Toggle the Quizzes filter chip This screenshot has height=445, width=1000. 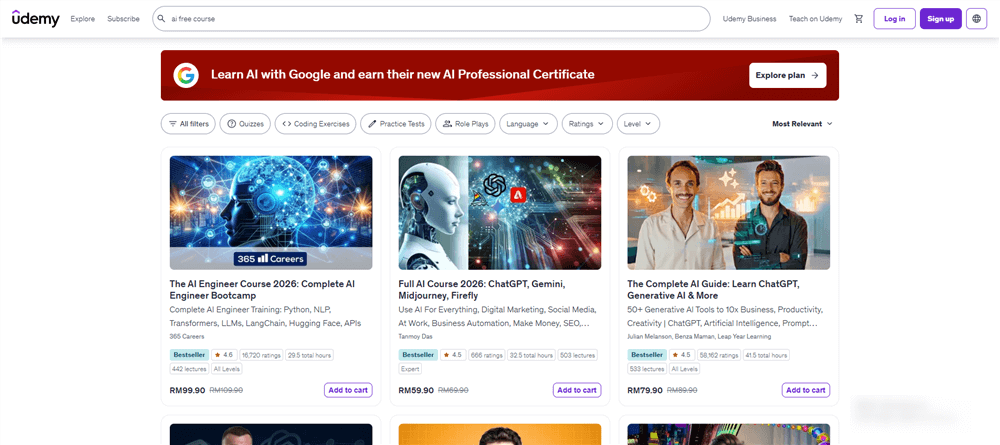tap(246, 124)
